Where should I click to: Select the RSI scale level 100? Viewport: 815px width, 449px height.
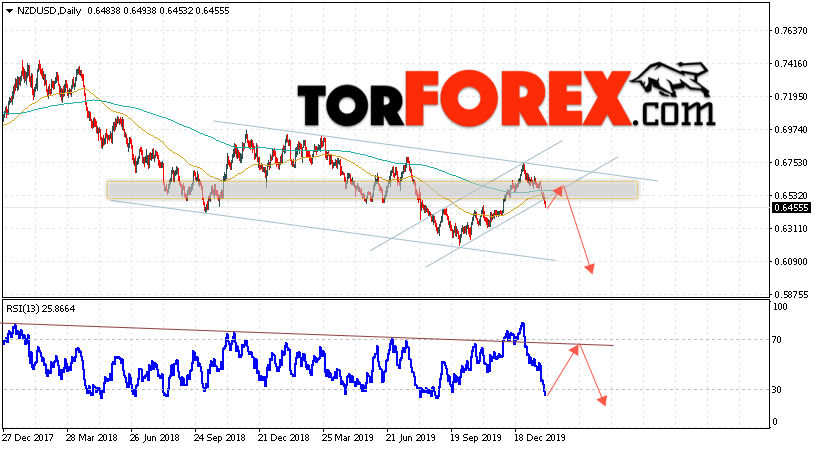click(x=780, y=307)
